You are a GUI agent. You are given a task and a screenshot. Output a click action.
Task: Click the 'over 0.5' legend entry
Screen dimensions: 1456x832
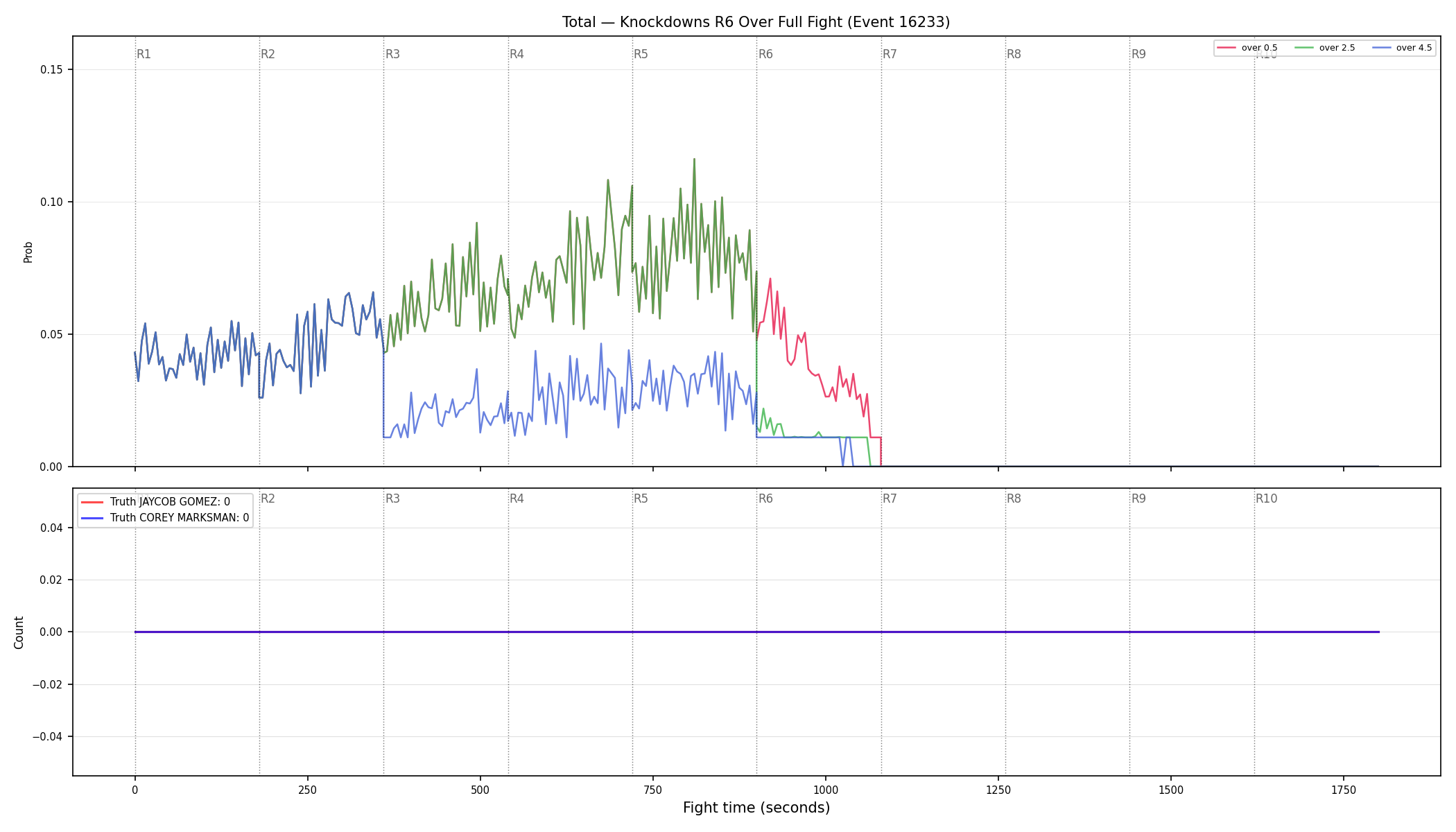click(1247, 48)
